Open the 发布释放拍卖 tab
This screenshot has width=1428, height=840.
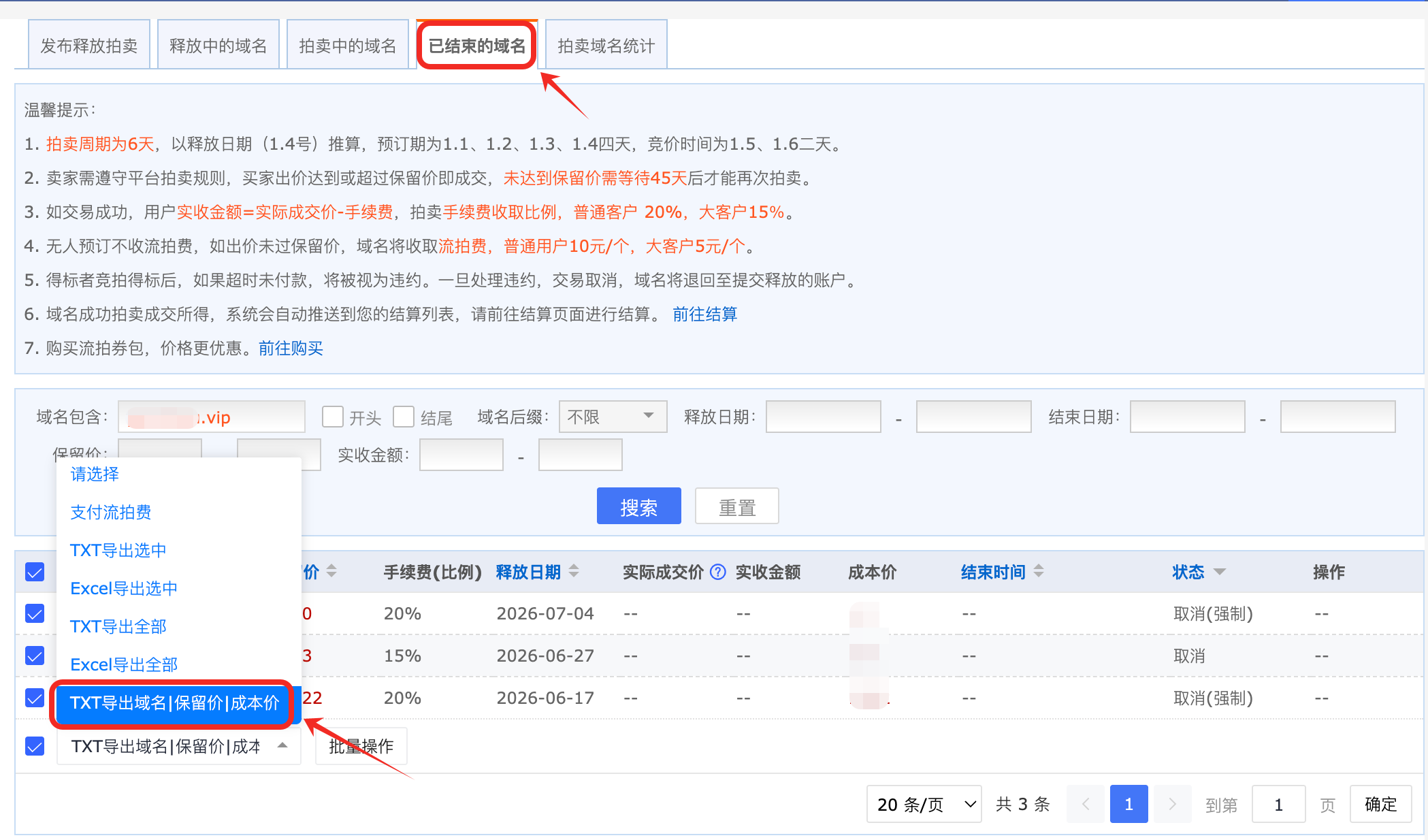tap(88, 45)
